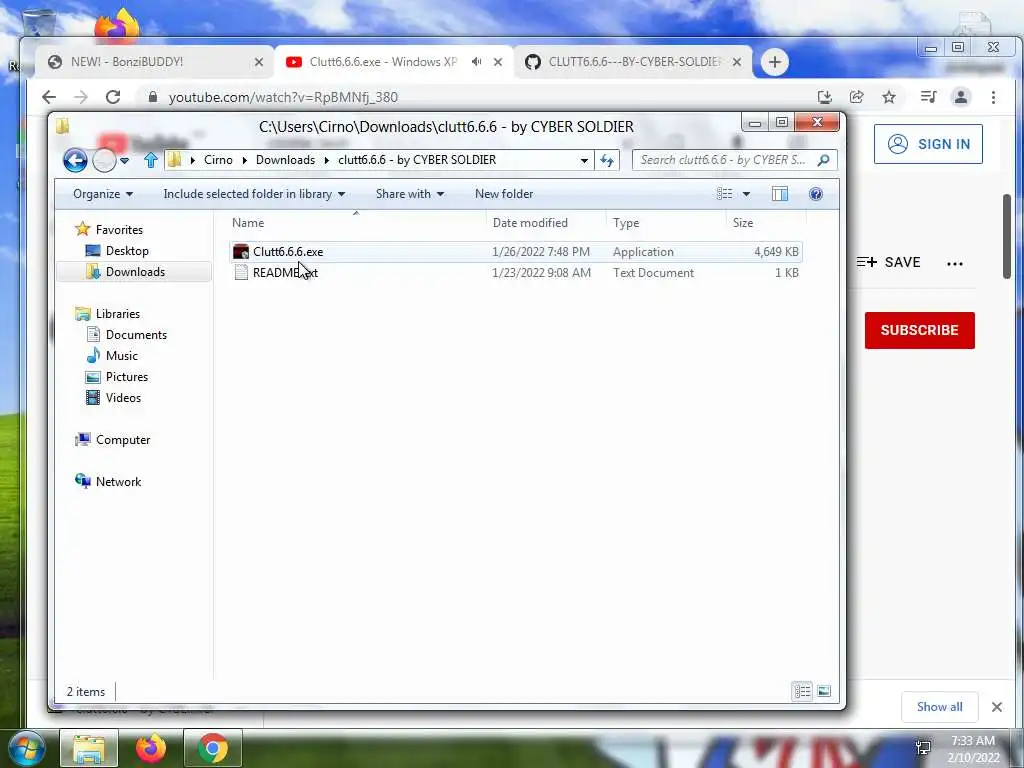Click the search magnifier icon in Explorer
The width and height of the screenshot is (1024, 768).
824,160
